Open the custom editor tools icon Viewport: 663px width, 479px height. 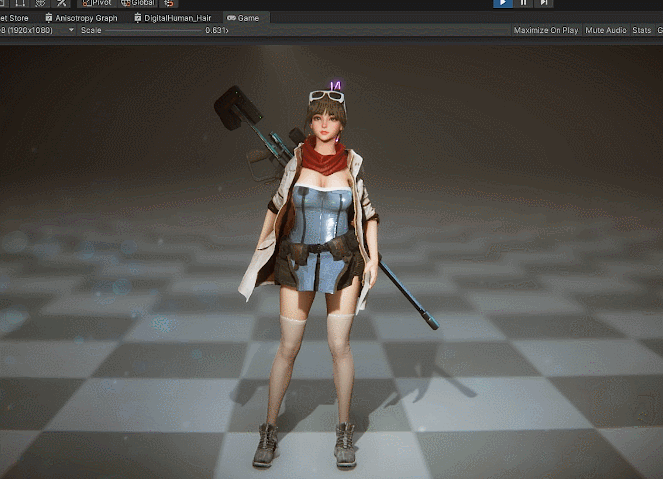tap(61, 3)
